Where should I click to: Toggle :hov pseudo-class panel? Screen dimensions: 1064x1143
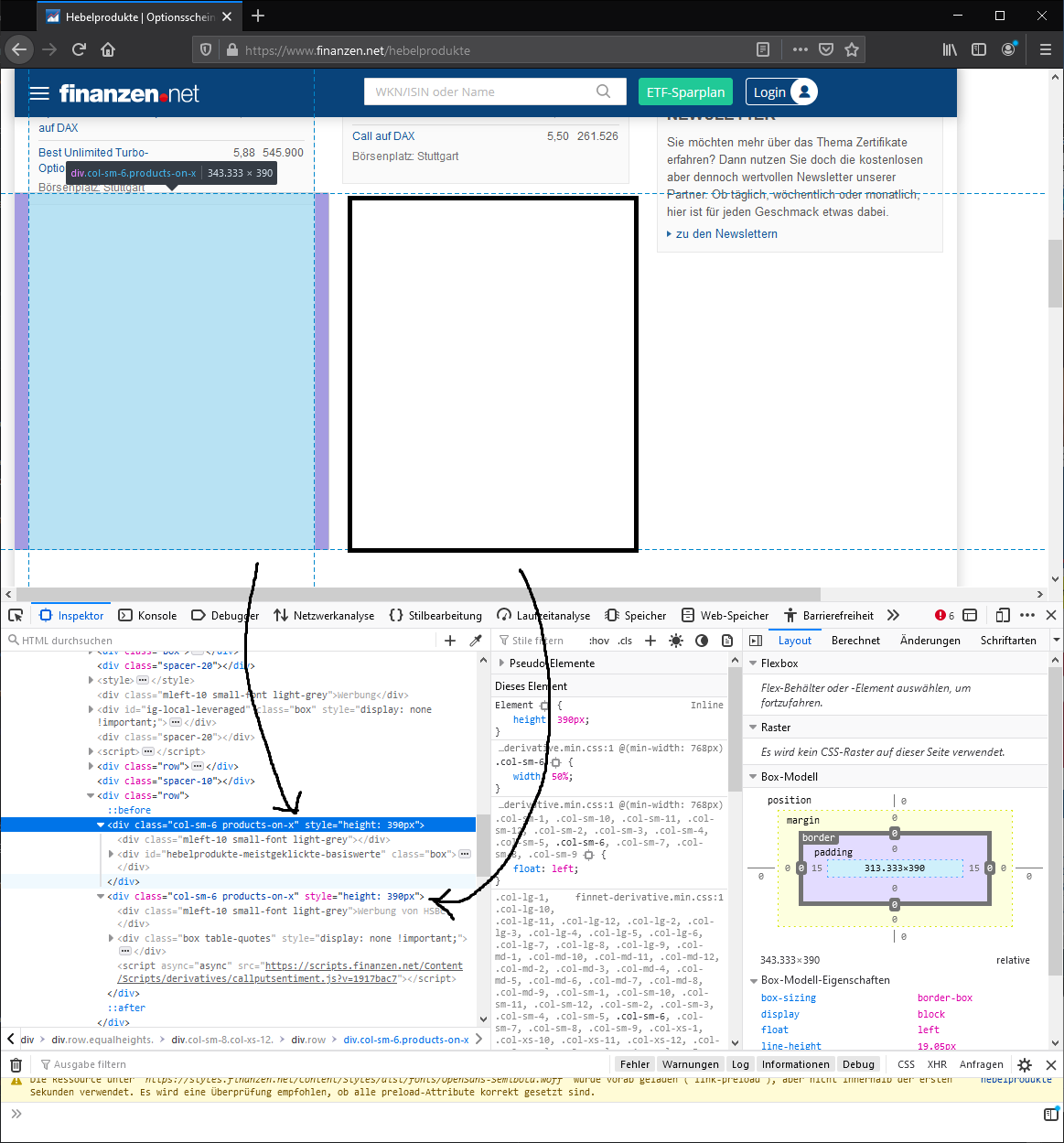coord(599,641)
